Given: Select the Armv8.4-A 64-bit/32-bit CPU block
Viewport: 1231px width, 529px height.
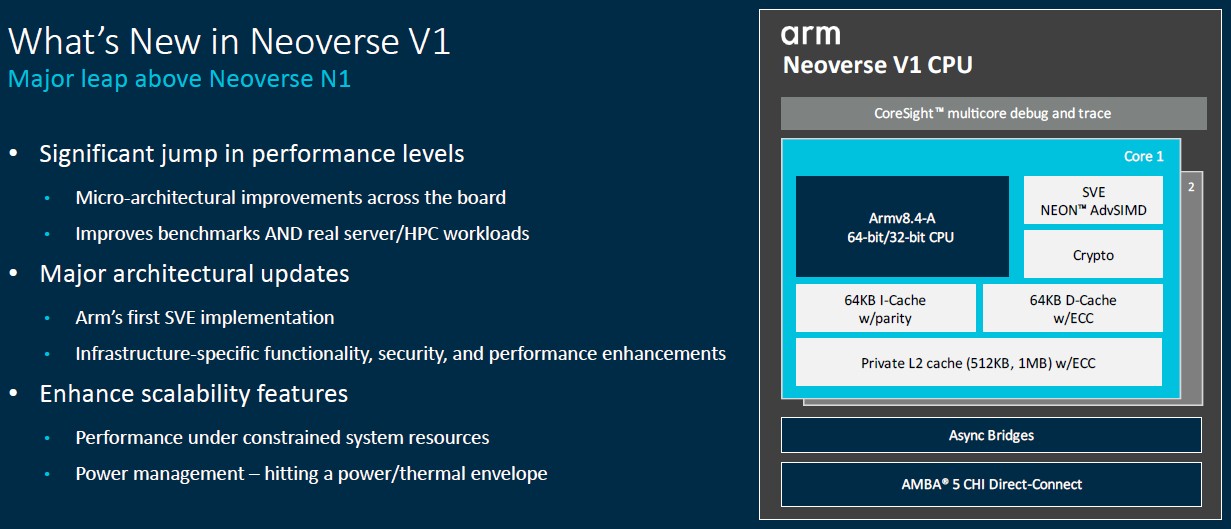Looking at the screenshot, I should click(902, 227).
